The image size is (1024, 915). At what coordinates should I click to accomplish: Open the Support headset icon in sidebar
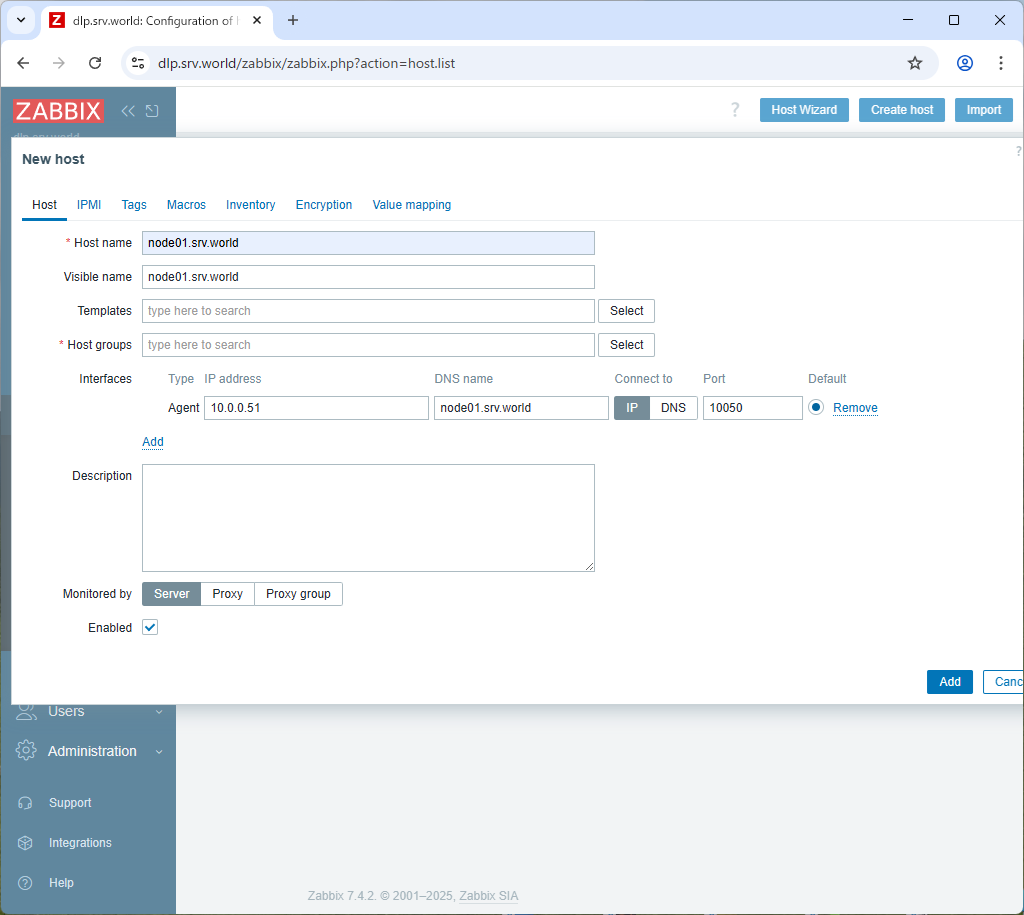26,803
